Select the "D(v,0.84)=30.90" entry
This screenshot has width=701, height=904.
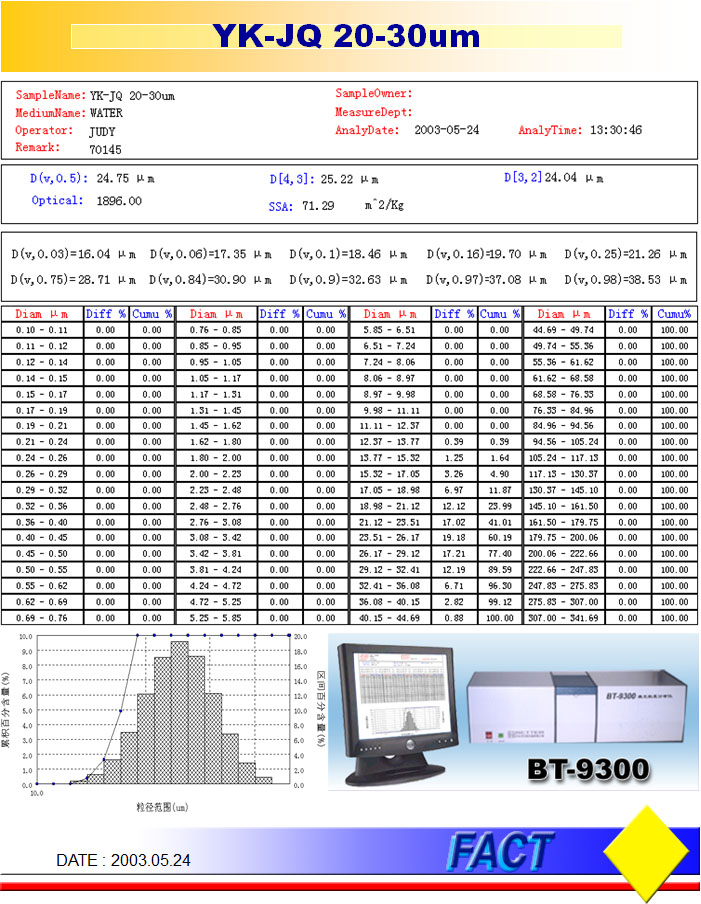point(210,280)
